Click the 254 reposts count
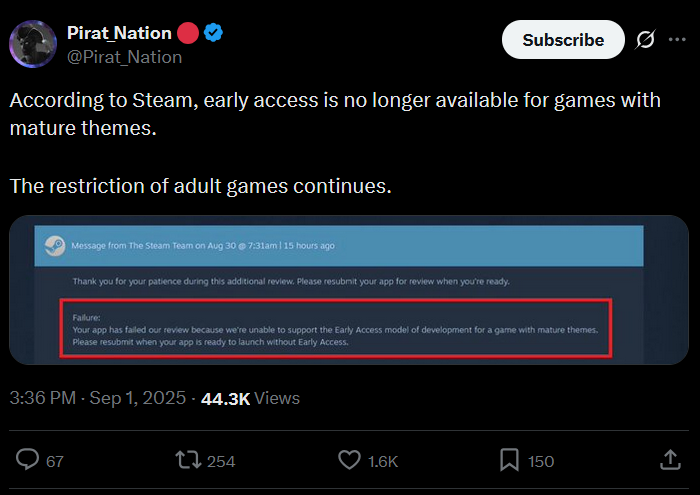 point(220,461)
